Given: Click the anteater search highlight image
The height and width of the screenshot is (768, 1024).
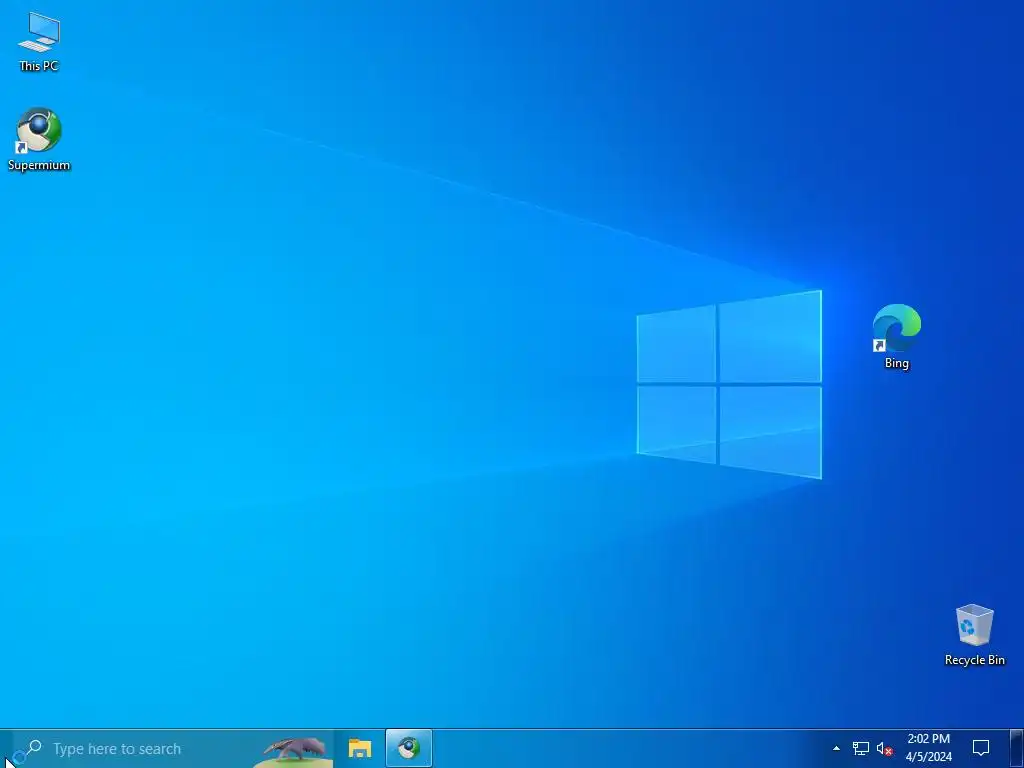Looking at the screenshot, I should (293, 750).
